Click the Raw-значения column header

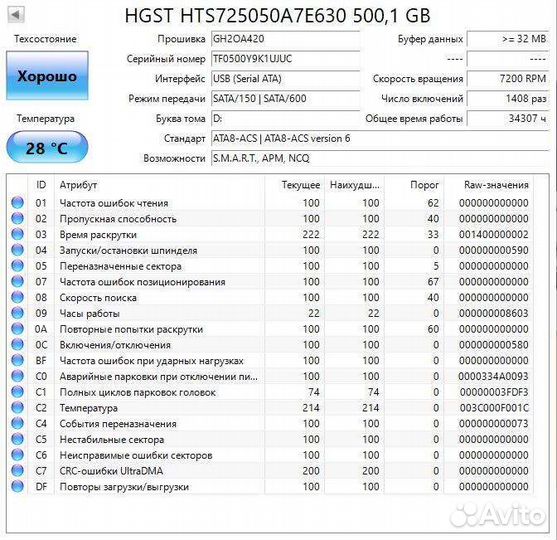coord(489,185)
